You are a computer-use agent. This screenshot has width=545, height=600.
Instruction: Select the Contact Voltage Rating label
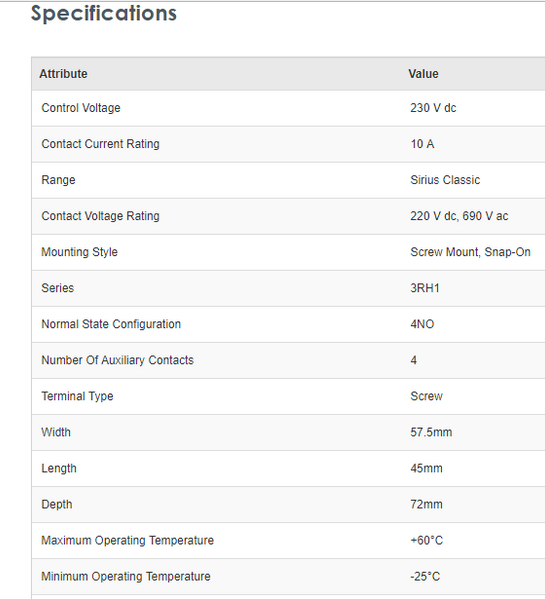[x=100, y=216]
